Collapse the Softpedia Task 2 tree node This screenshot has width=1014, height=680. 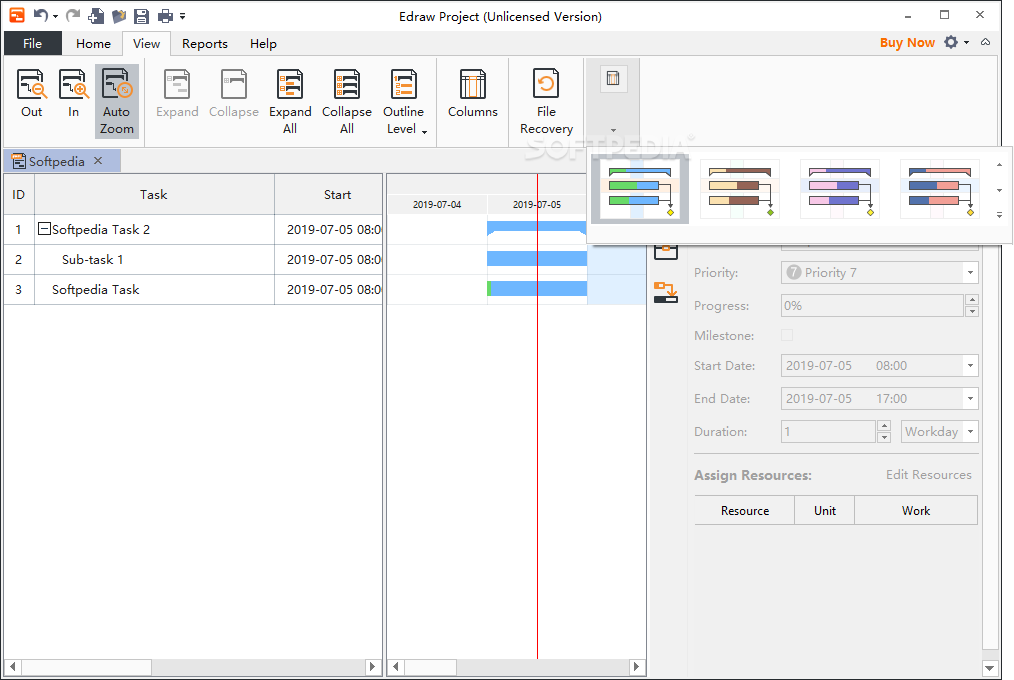pyautogui.click(x=44, y=228)
